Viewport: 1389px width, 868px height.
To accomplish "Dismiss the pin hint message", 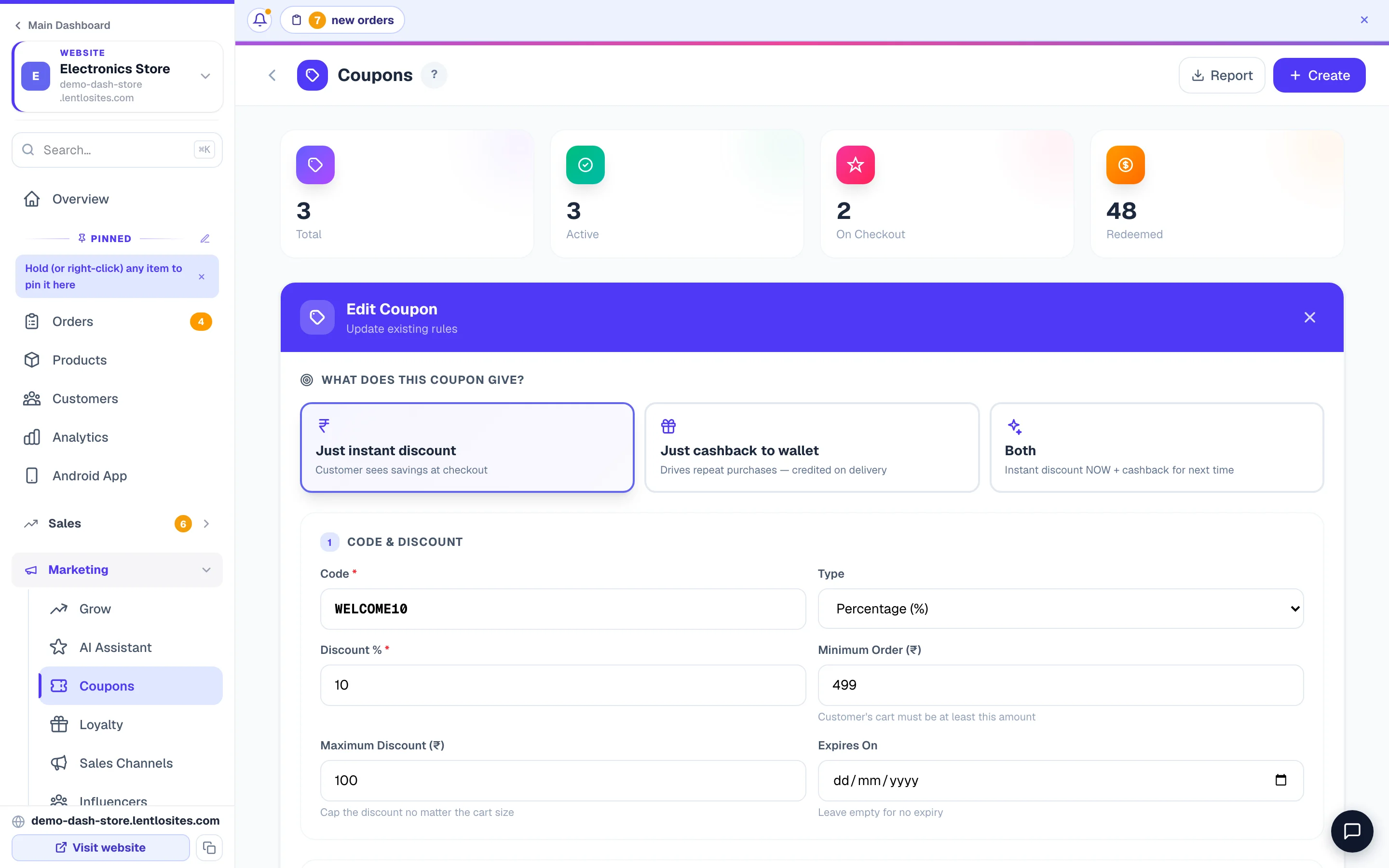I will [202, 277].
